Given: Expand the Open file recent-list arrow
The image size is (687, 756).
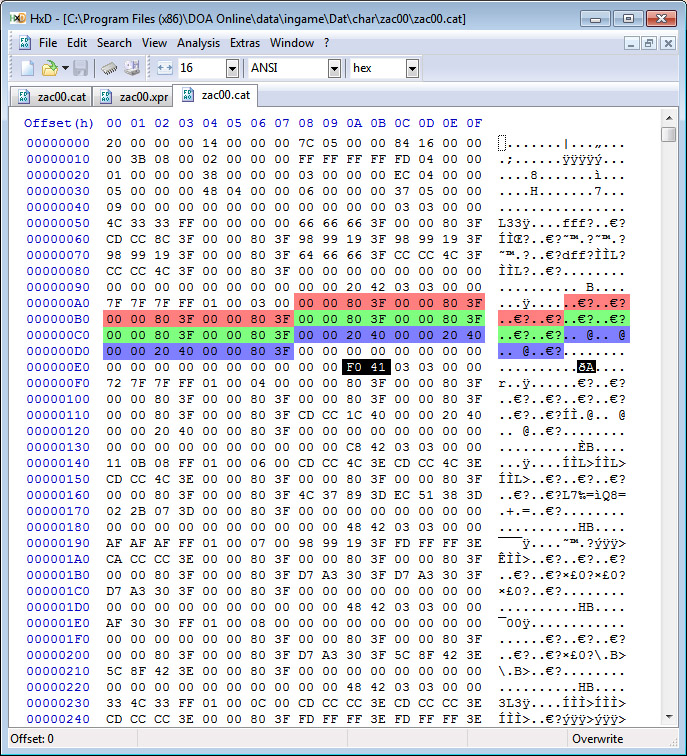Looking at the screenshot, I should (x=65, y=68).
